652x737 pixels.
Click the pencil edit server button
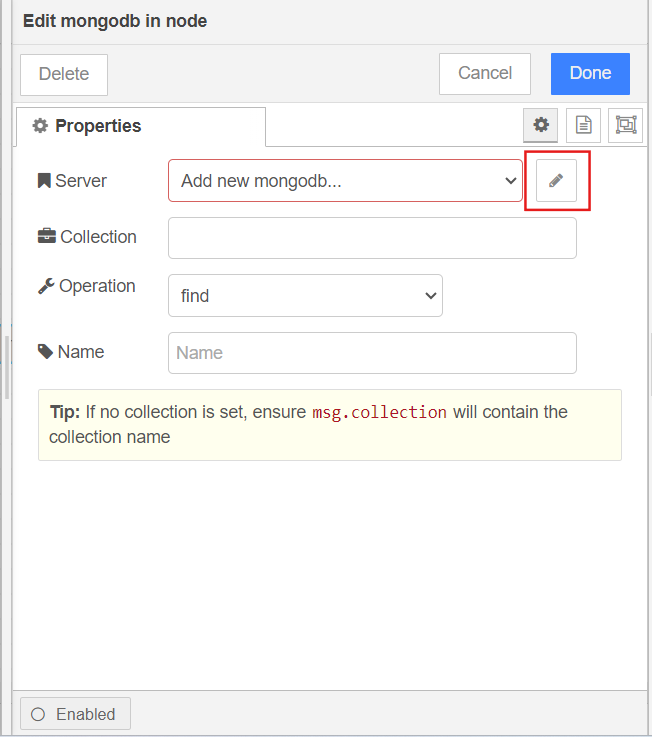pos(556,180)
